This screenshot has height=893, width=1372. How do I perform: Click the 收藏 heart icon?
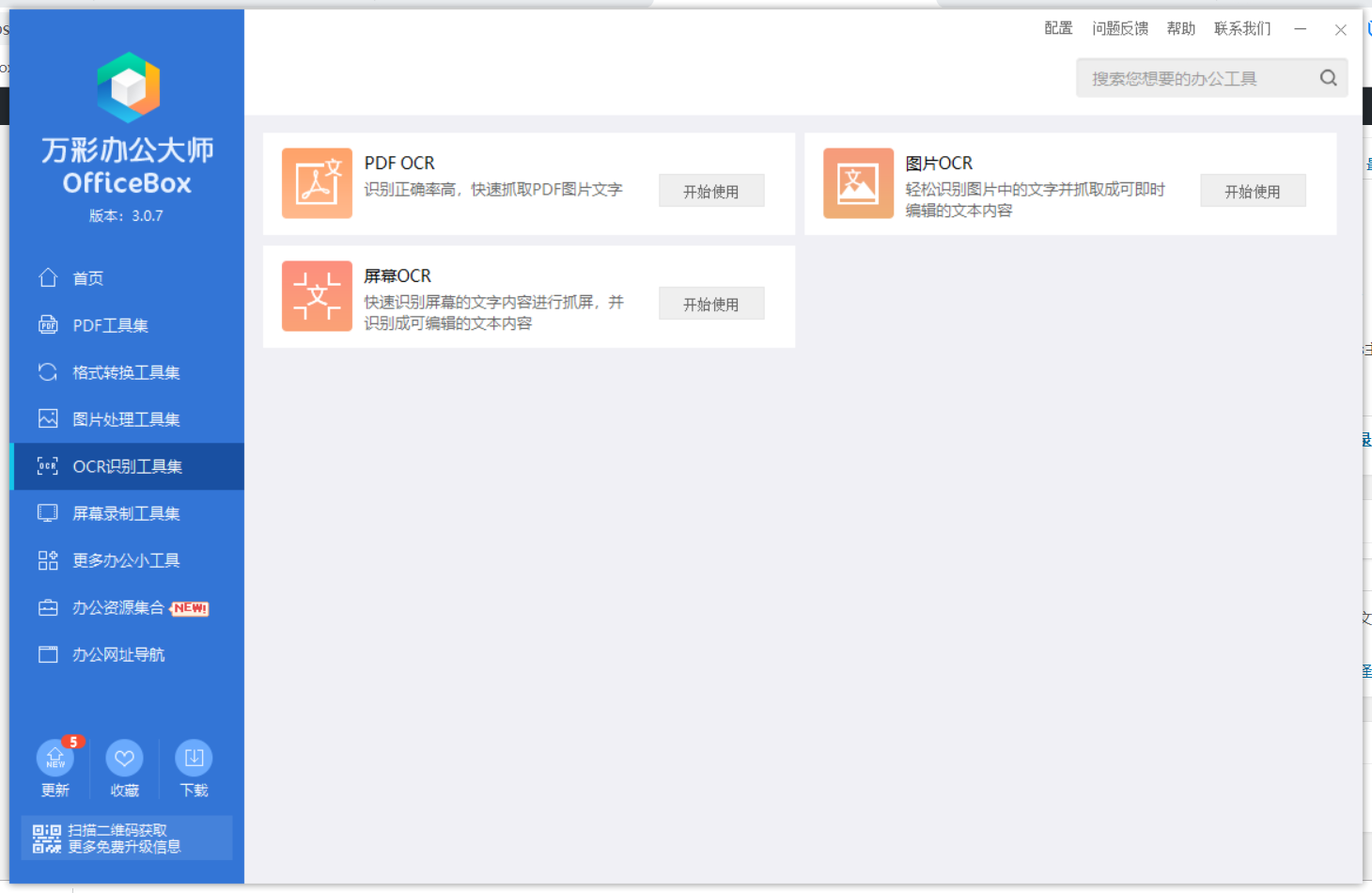point(124,758)
